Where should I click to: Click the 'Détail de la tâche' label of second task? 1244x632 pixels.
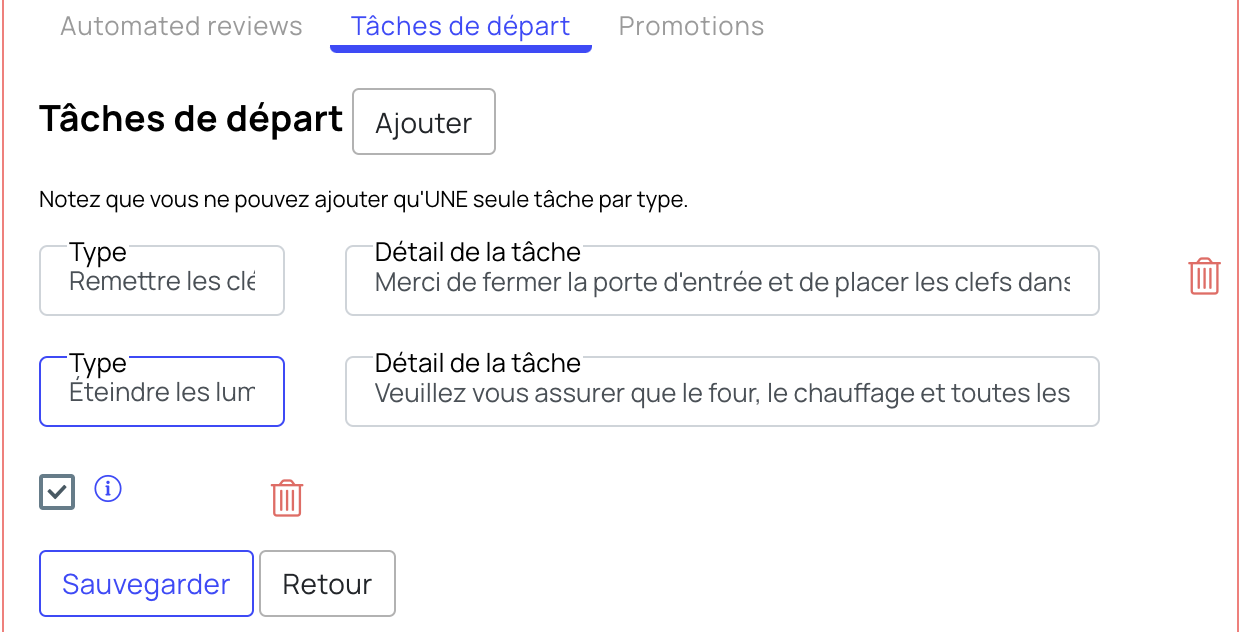(478, 363)
